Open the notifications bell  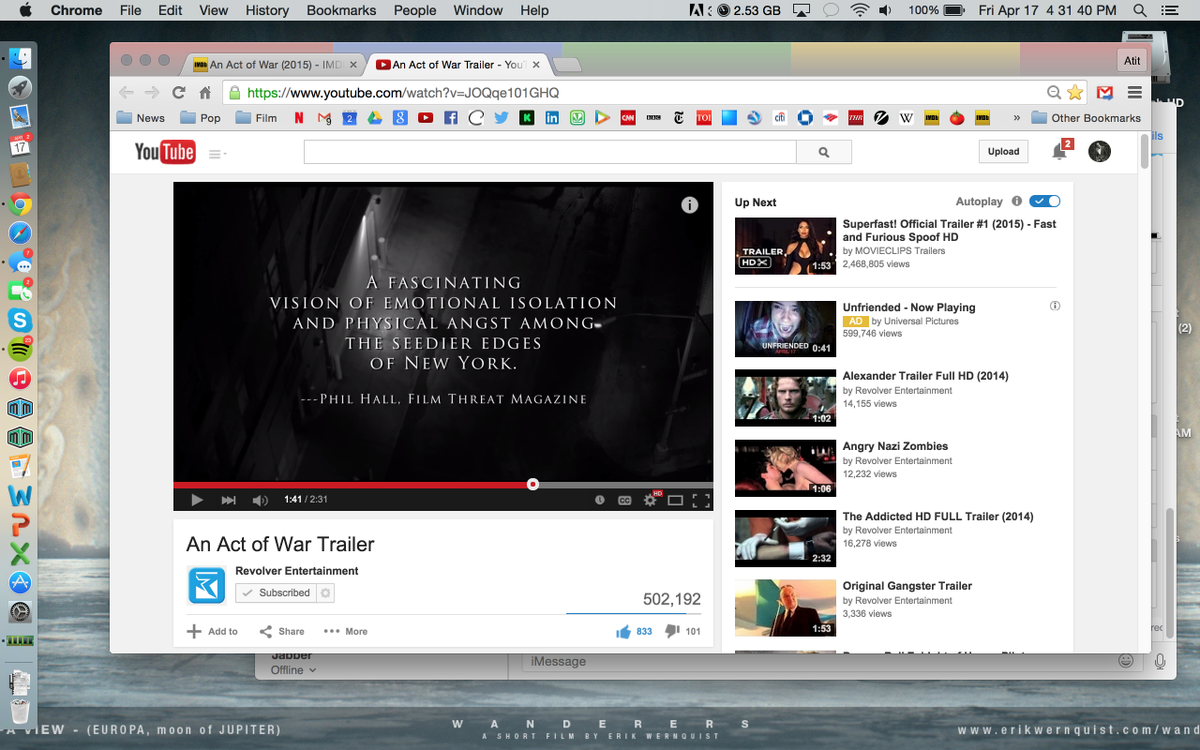point(1059,152)
